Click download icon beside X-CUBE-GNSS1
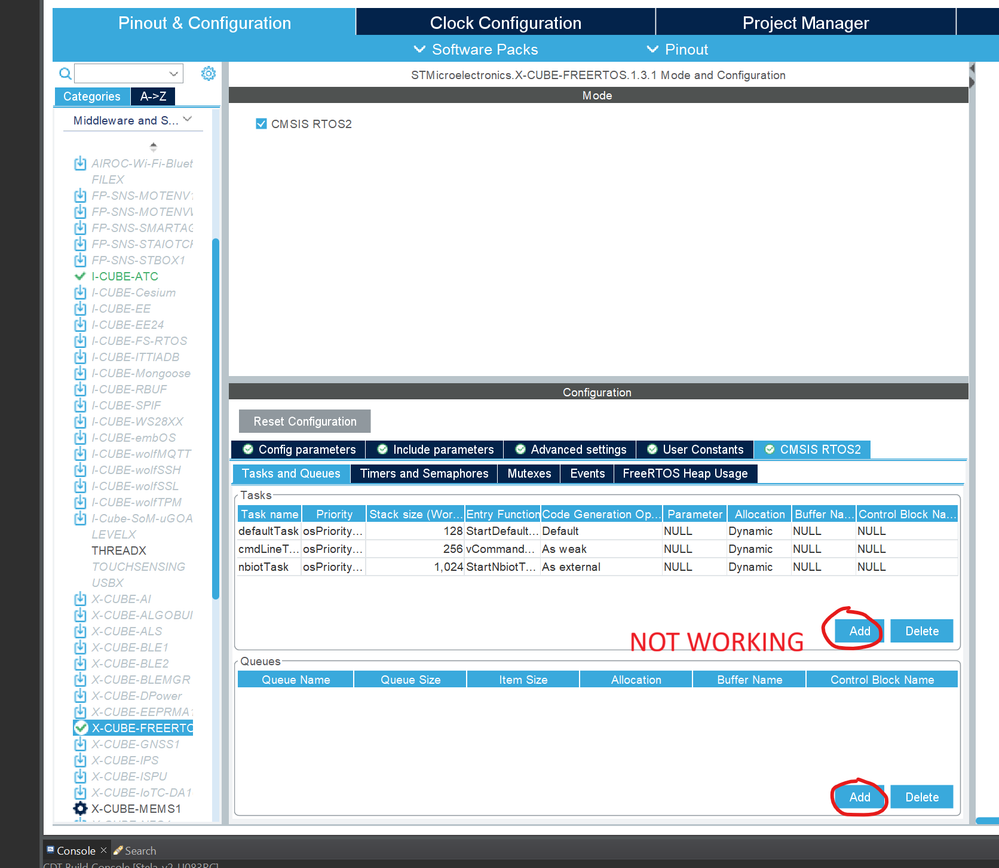Image resolution: width=999 pixels, height=868 pixels. pos(80,744)
